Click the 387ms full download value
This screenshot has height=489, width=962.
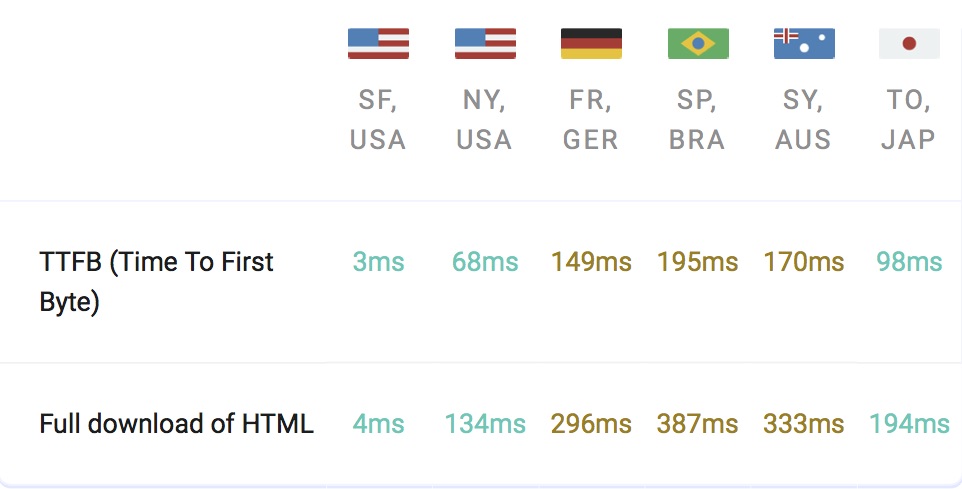(698, 424)
